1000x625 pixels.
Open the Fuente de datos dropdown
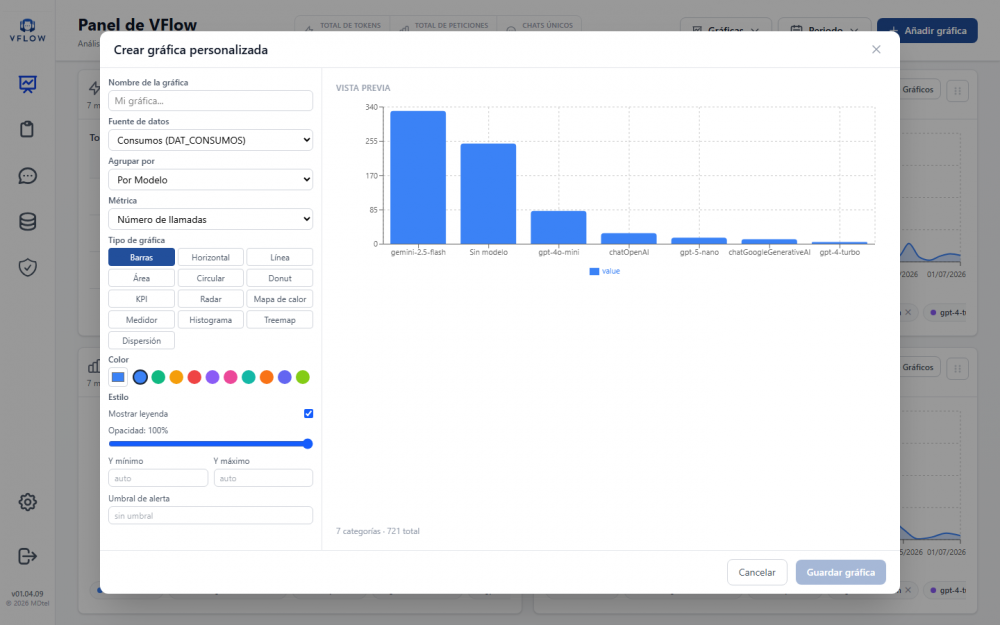coord(210,140)
